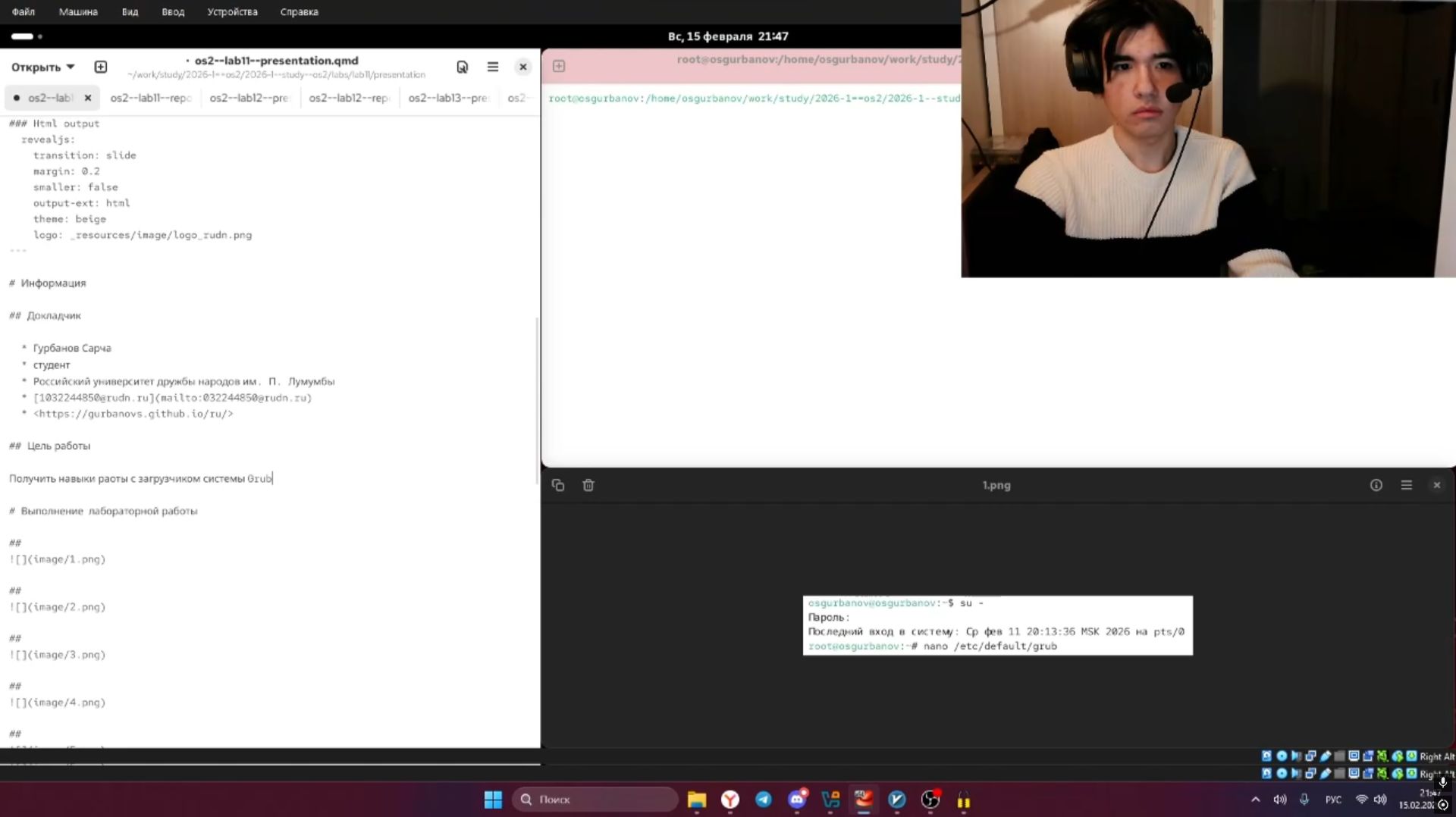Screen dimensions: 1456x817
Task: Open the text editor hamburger menu
Action: [493, 67]
